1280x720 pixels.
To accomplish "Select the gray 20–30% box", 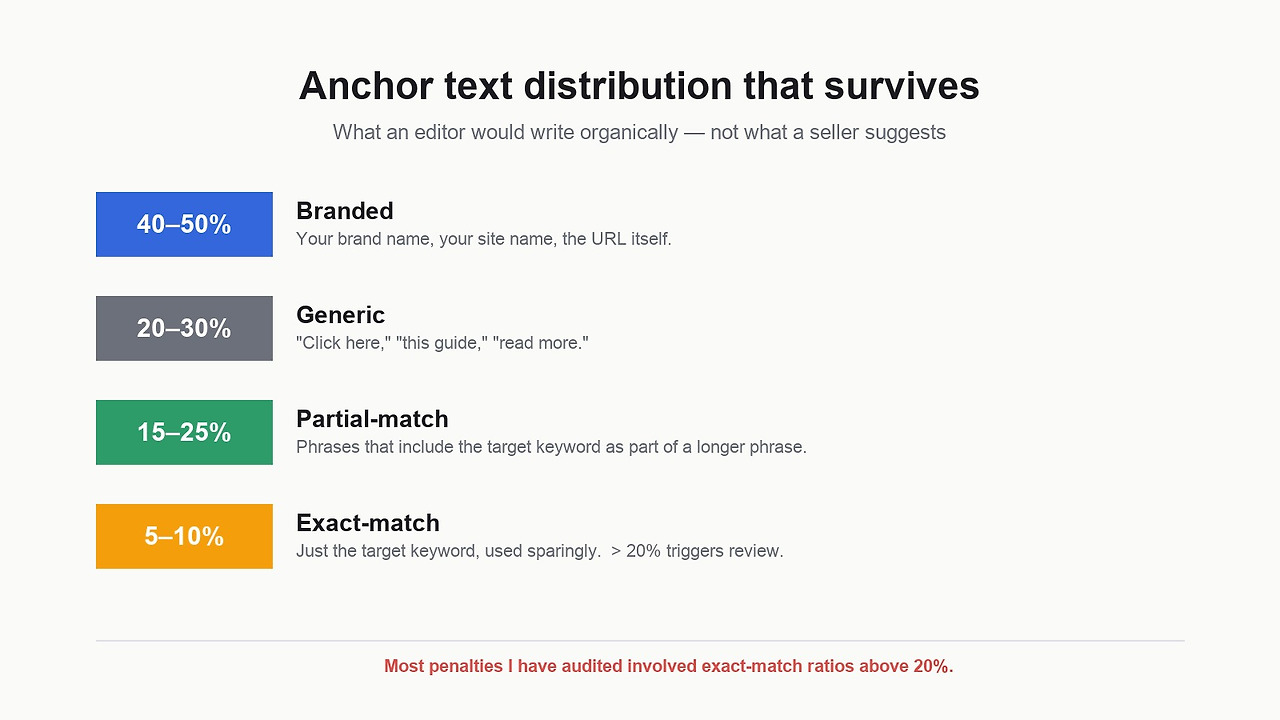I will click(x=184, y=328).
